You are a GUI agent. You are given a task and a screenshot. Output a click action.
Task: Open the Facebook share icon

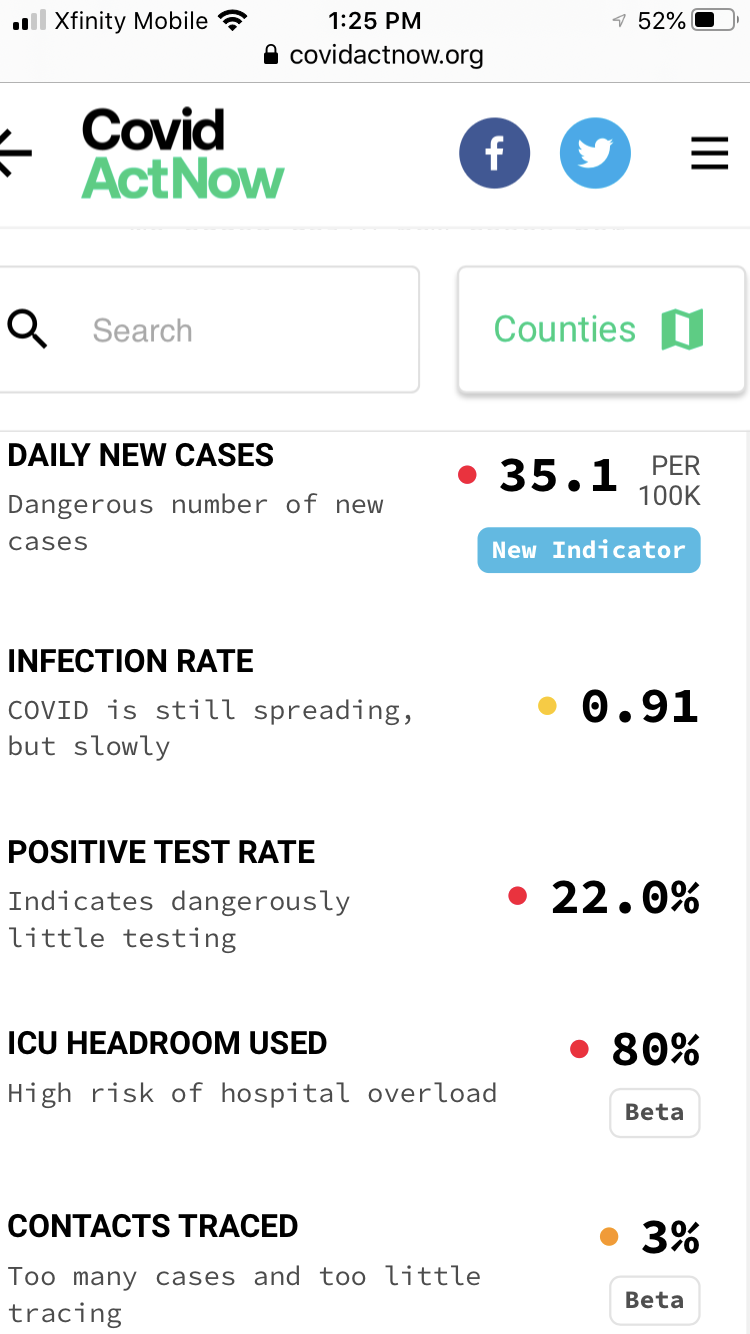tap(494, 153)
